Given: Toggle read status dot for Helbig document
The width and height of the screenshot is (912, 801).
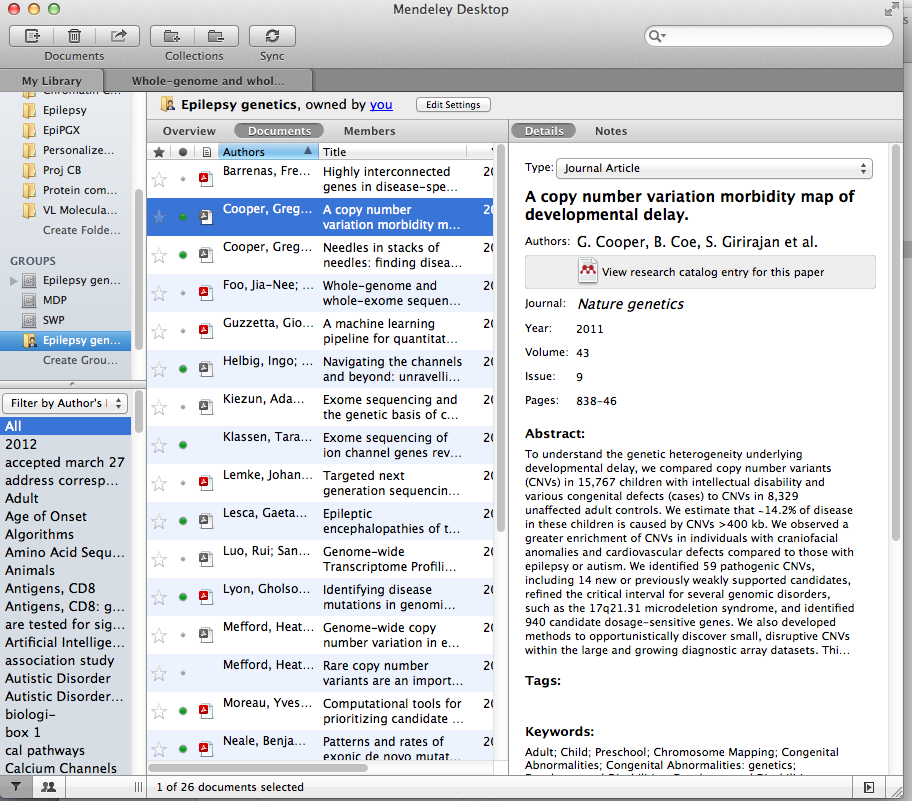Looking at the screenshot, I should (x=183, y=370).
